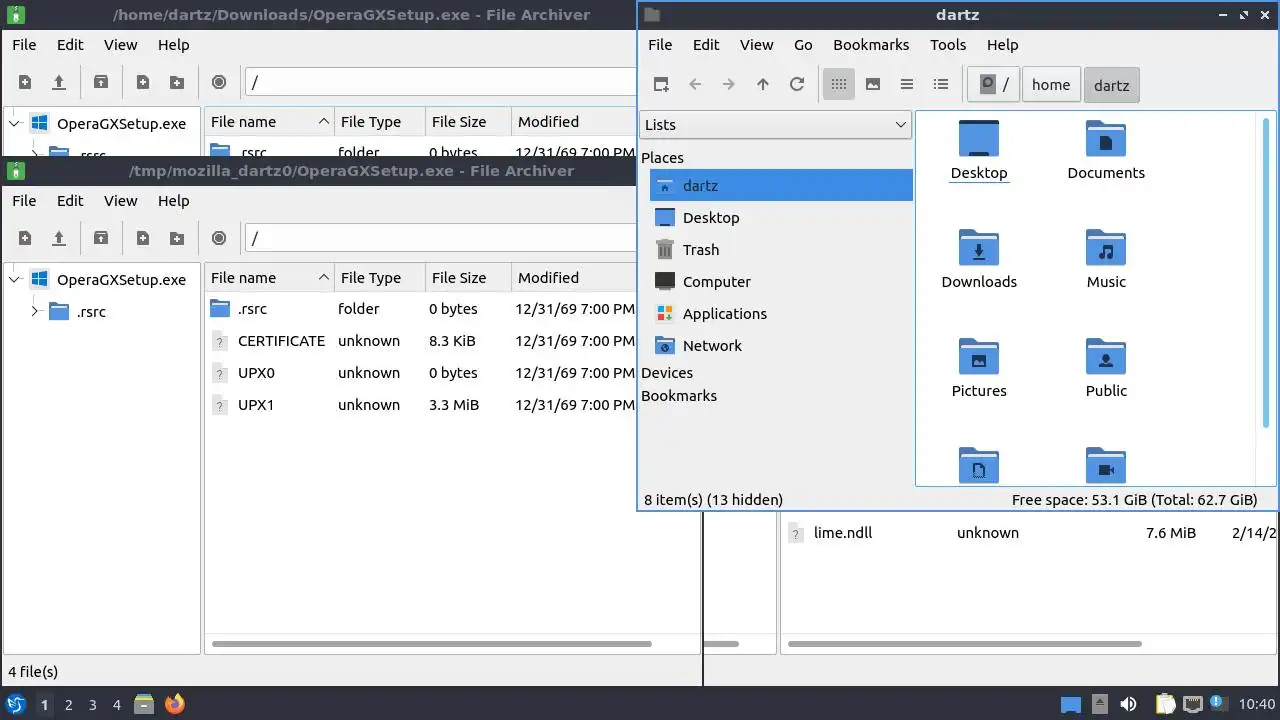
Task: Open Help menu in Downloads archiver window
Action: tap(173, 44)
